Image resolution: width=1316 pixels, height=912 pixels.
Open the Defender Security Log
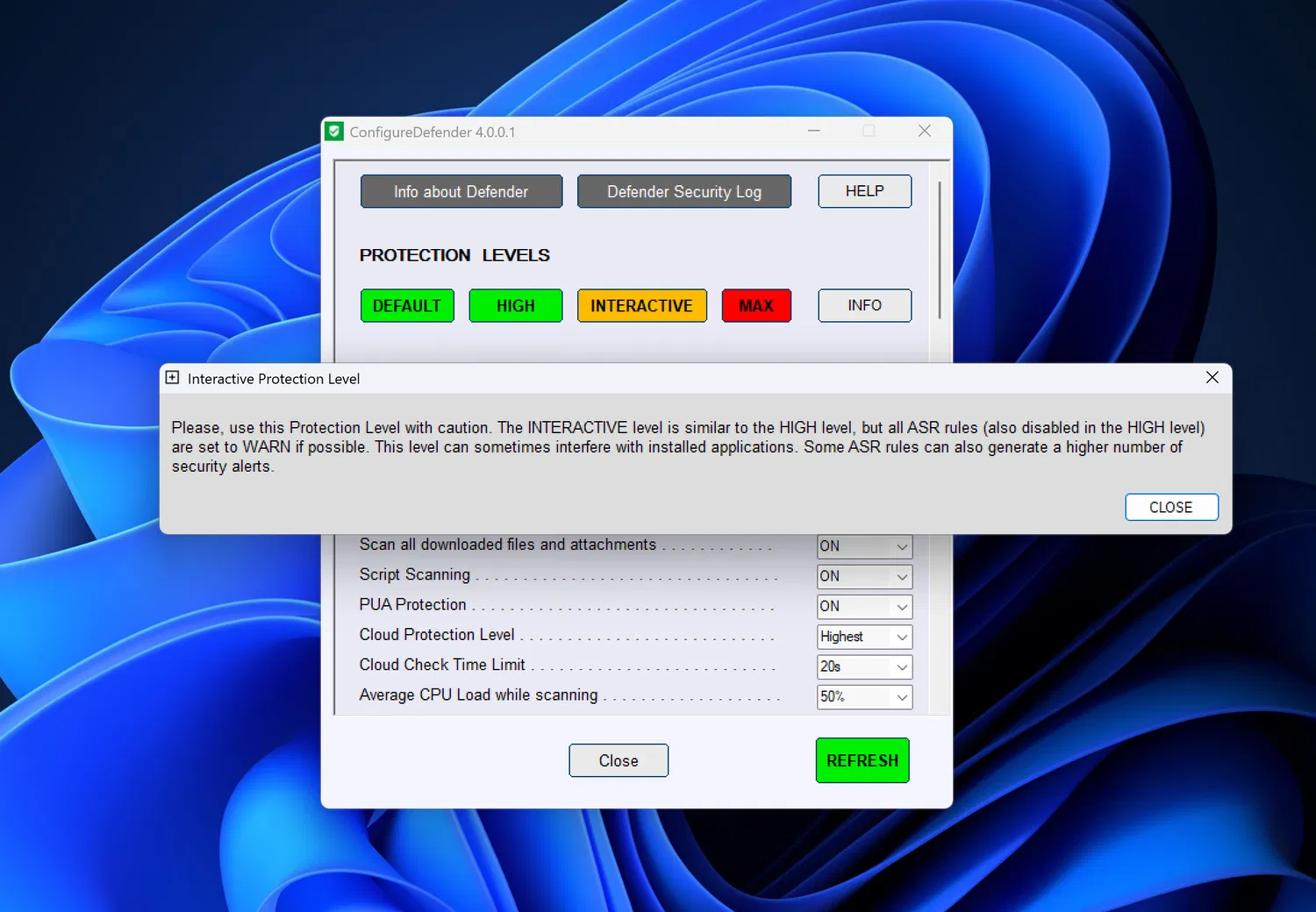point(684,191)
